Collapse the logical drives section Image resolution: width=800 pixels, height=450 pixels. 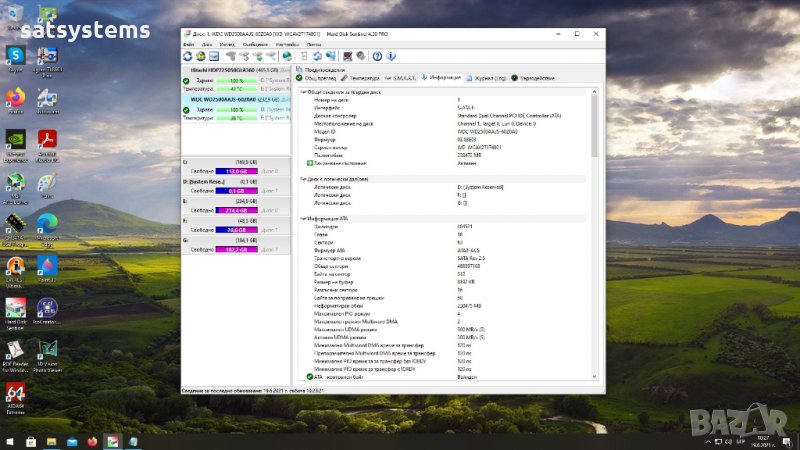click(x=304, y=178)
